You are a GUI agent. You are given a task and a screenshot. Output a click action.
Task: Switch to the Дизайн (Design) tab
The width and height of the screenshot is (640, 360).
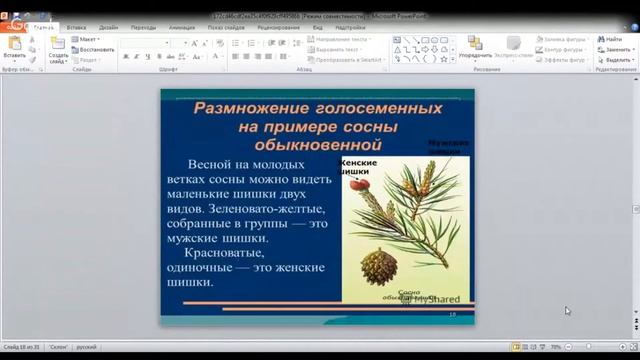click(108, 27)
